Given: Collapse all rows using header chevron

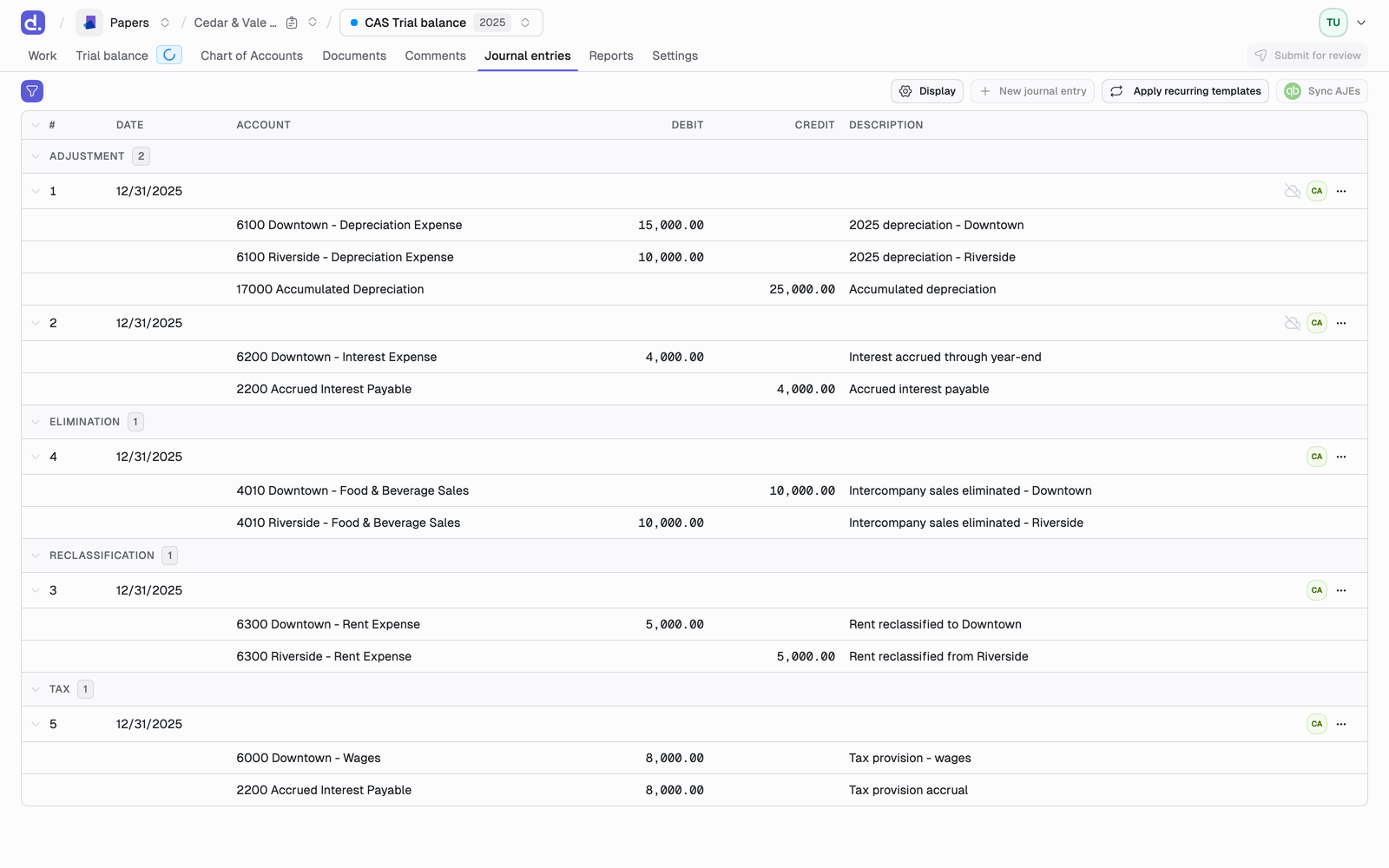Looking at the screenshot, I should point(36,125).
